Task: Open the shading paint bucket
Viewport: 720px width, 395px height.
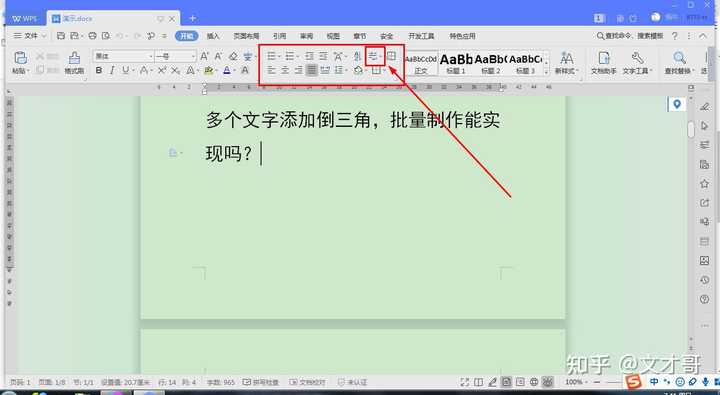Action: point(359,70)
